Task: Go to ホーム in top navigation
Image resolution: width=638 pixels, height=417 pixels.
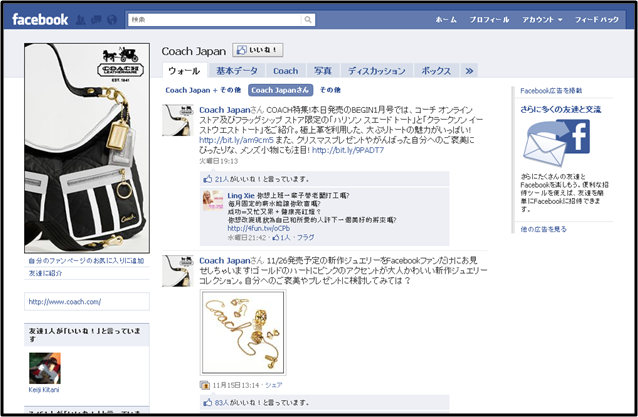Action: (446, 20)
